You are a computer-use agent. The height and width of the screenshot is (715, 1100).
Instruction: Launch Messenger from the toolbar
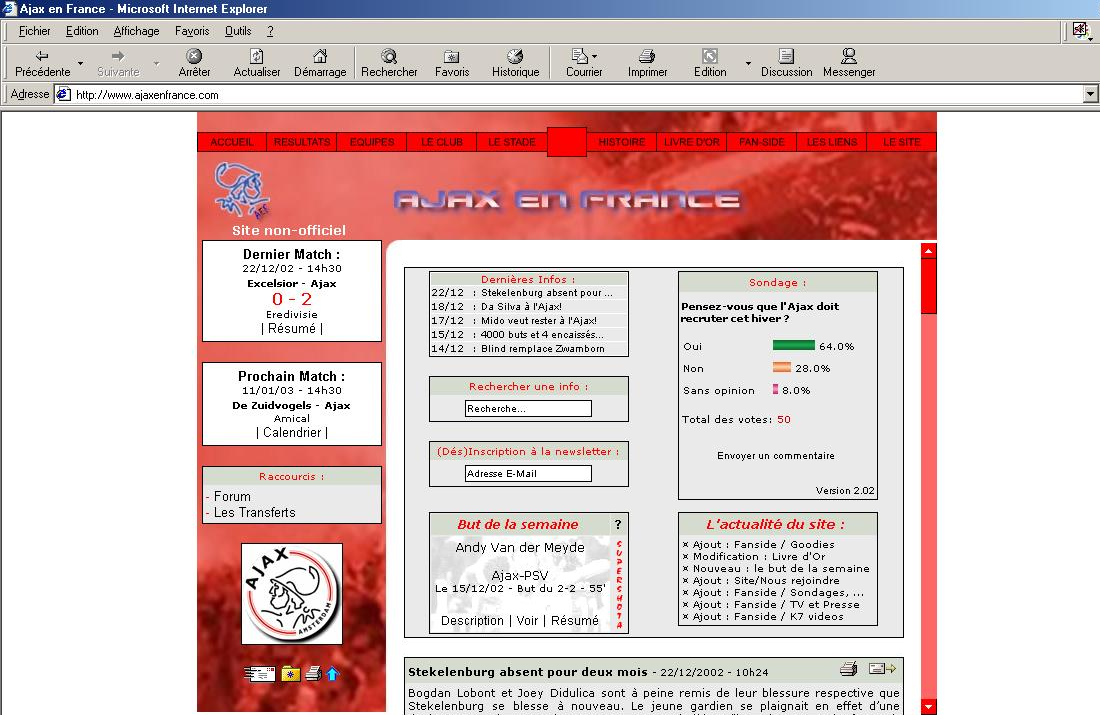click(849, 63)
